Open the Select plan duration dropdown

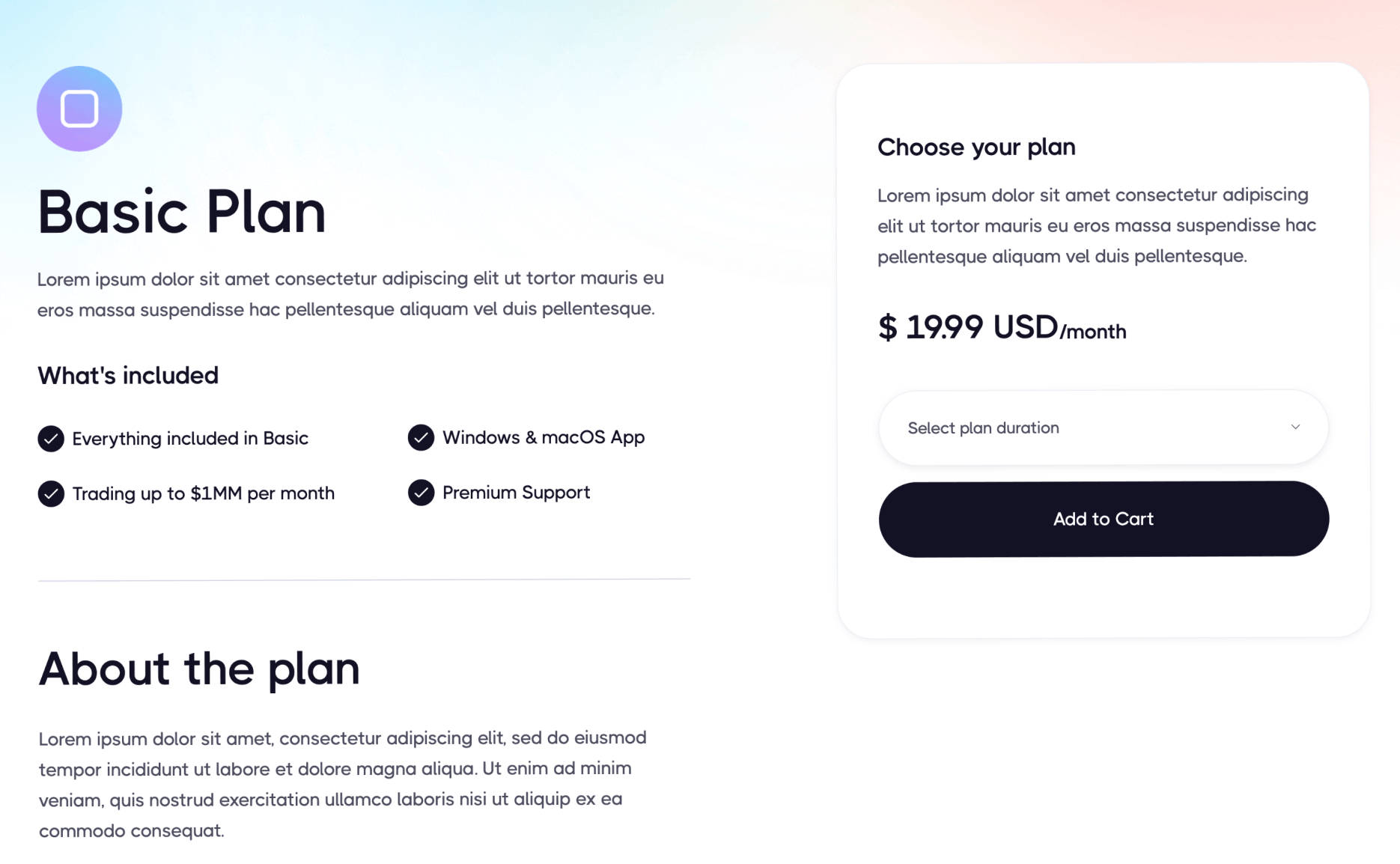coord(1102,427)
